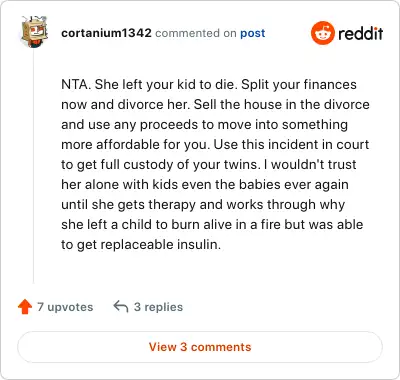Click the line "more affordable for you"
400x380 pixels.
coord(135,144)
